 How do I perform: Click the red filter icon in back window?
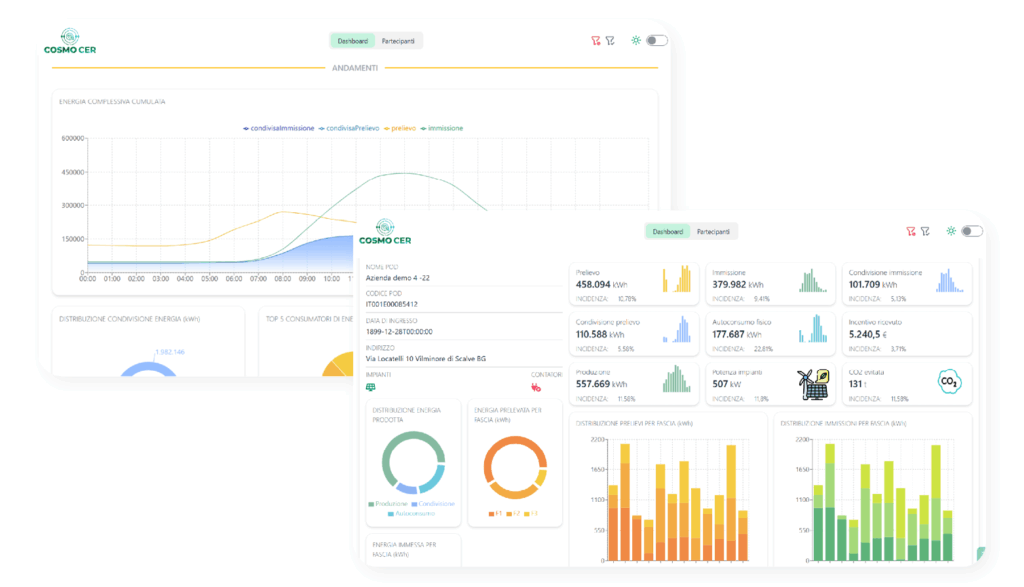coord(595,41)
